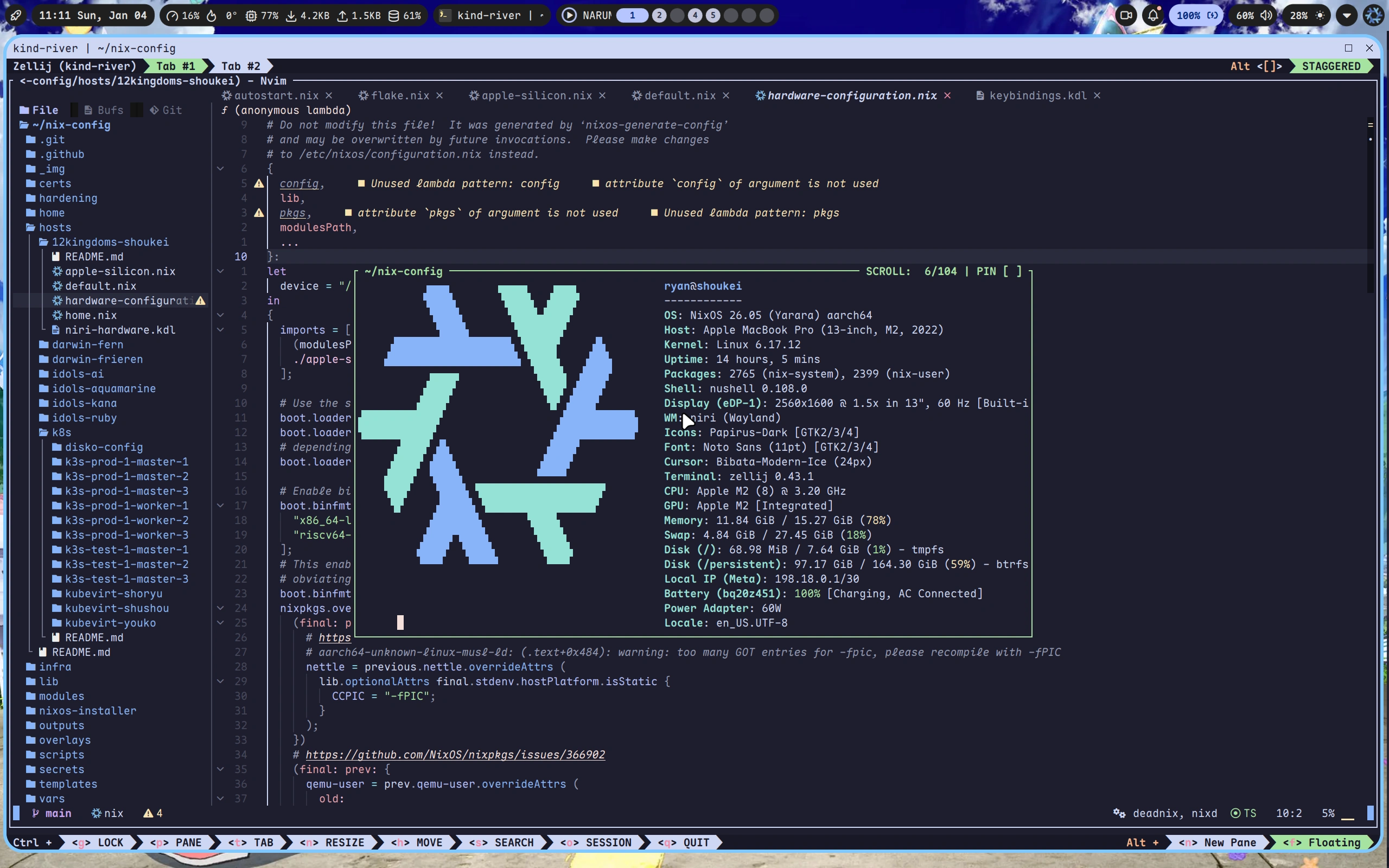Activate workspace 5 pill indicator
This screenshot has height=868, width=1389.
click(x=713, y=16)
